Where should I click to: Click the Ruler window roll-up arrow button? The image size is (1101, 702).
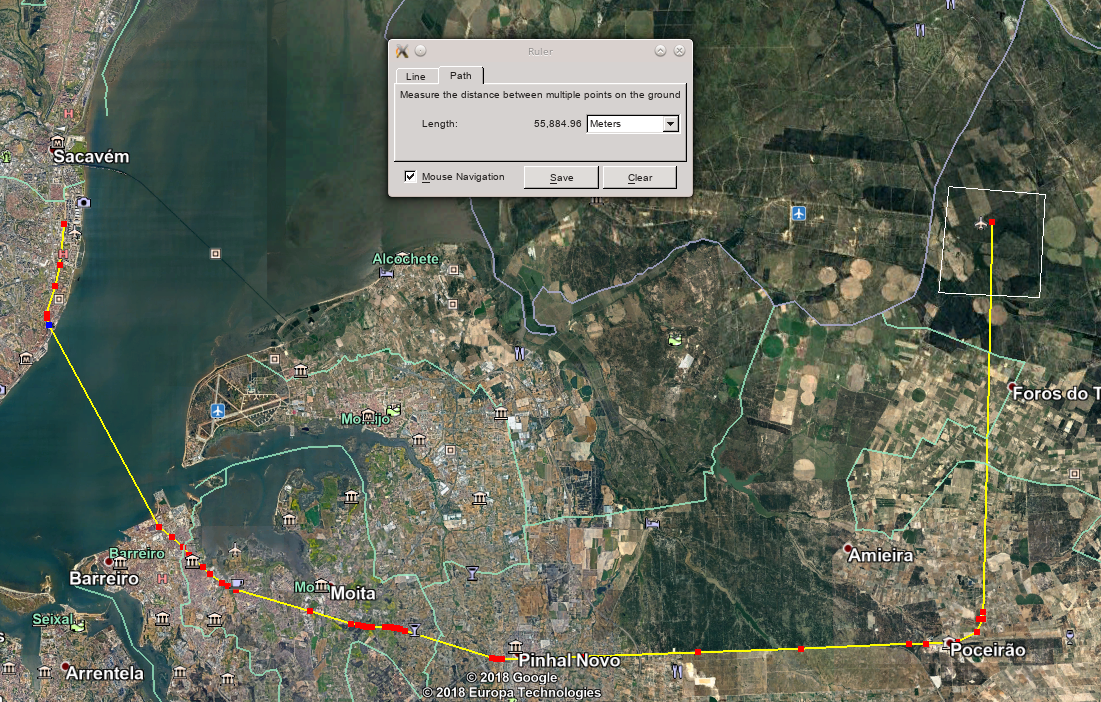(660, 51)
